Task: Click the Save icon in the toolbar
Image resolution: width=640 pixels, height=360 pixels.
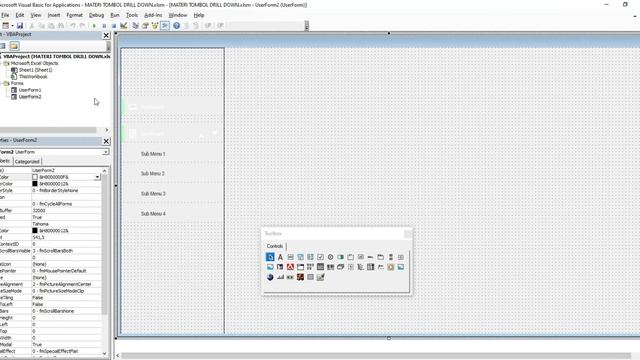Action: click(20, 26)
